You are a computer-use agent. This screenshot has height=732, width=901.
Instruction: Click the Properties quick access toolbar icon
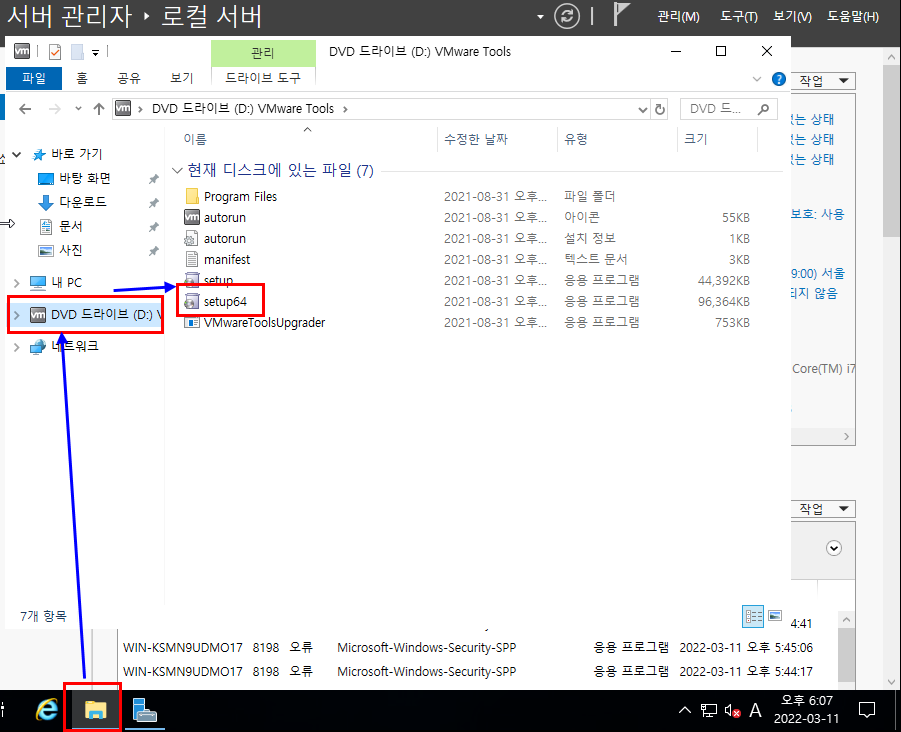pyautogui.click(x=55, y=52)
